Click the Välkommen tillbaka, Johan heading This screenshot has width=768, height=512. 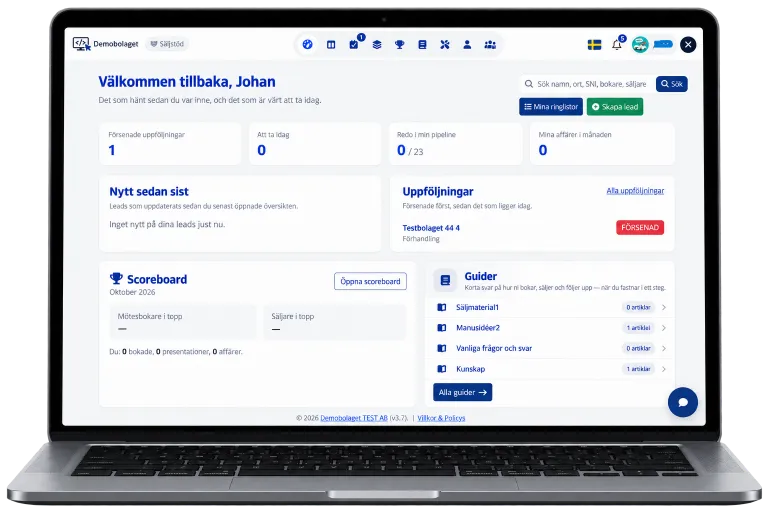pos(187,81)
